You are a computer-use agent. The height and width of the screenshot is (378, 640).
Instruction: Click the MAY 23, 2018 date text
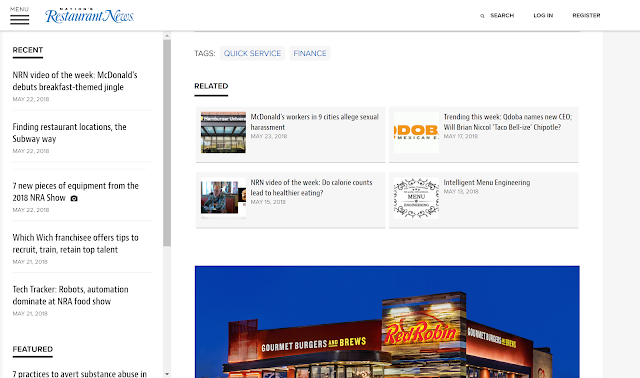pos(269,136)
